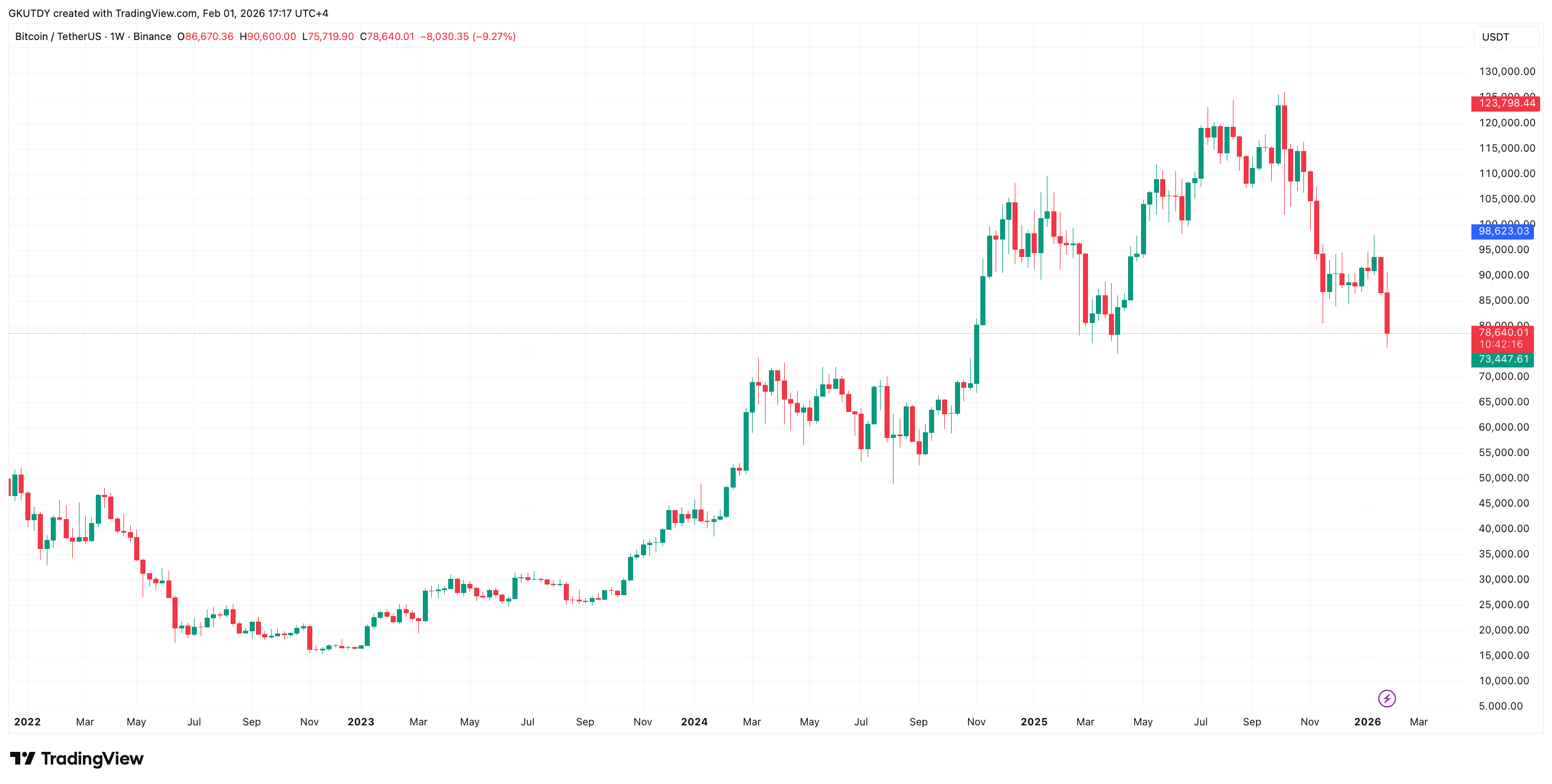The width and height of the screenshot is (1552, 784).
Task: Click the 130,000.00 price scale label
Action: tap(1507, 72)
